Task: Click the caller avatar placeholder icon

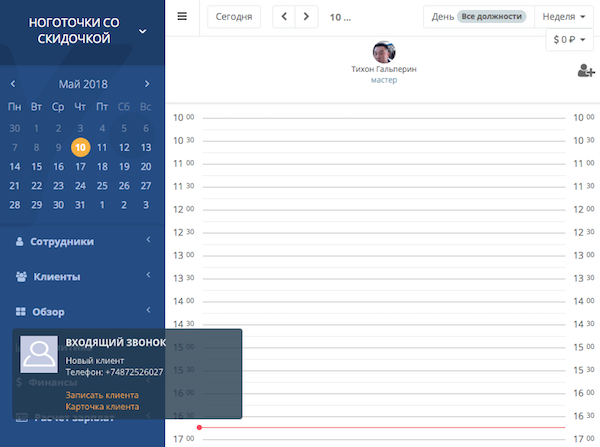Action: tap(39, 354)
